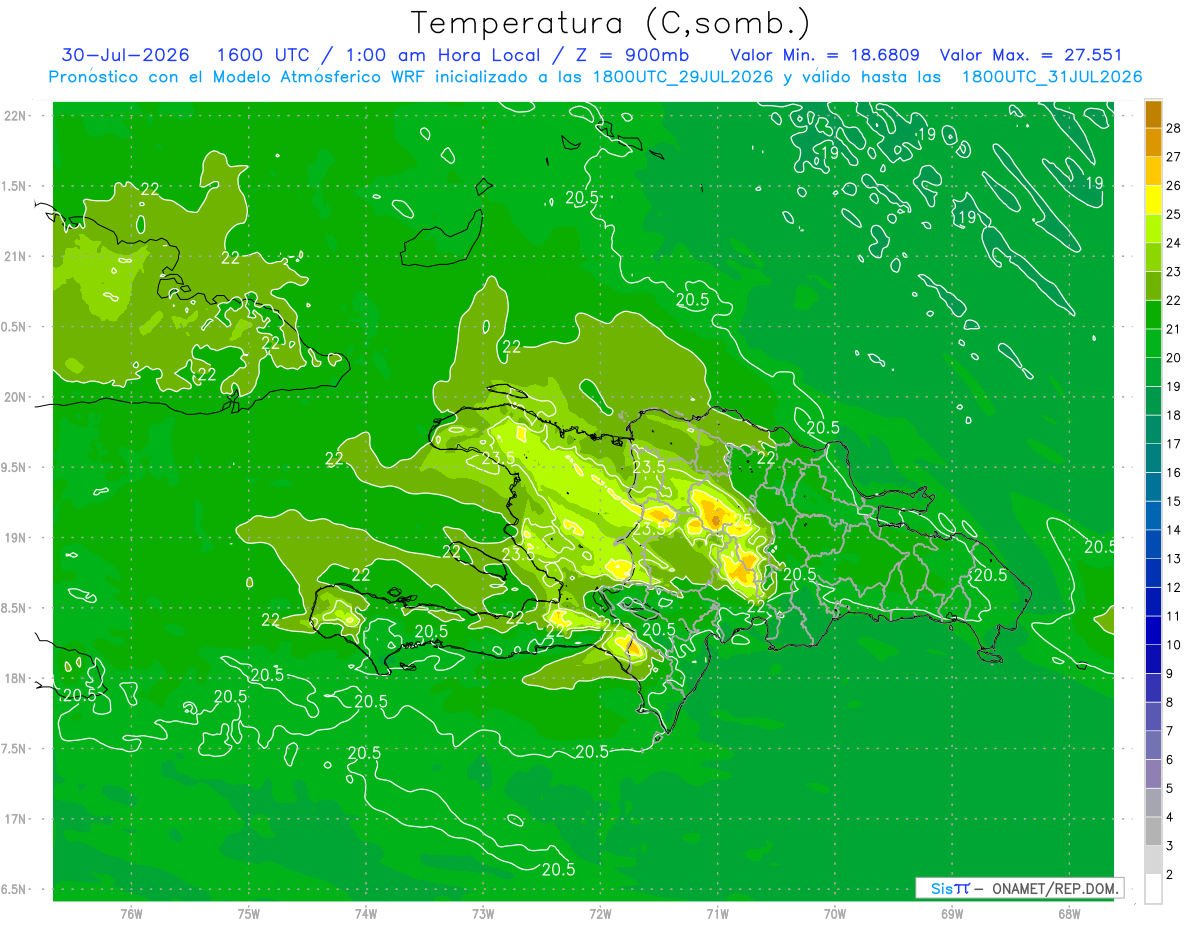Click '1:00 am Hora Local' text
Image resolution: width=1200 pixels, height=927 pixels.
(443, 55)
